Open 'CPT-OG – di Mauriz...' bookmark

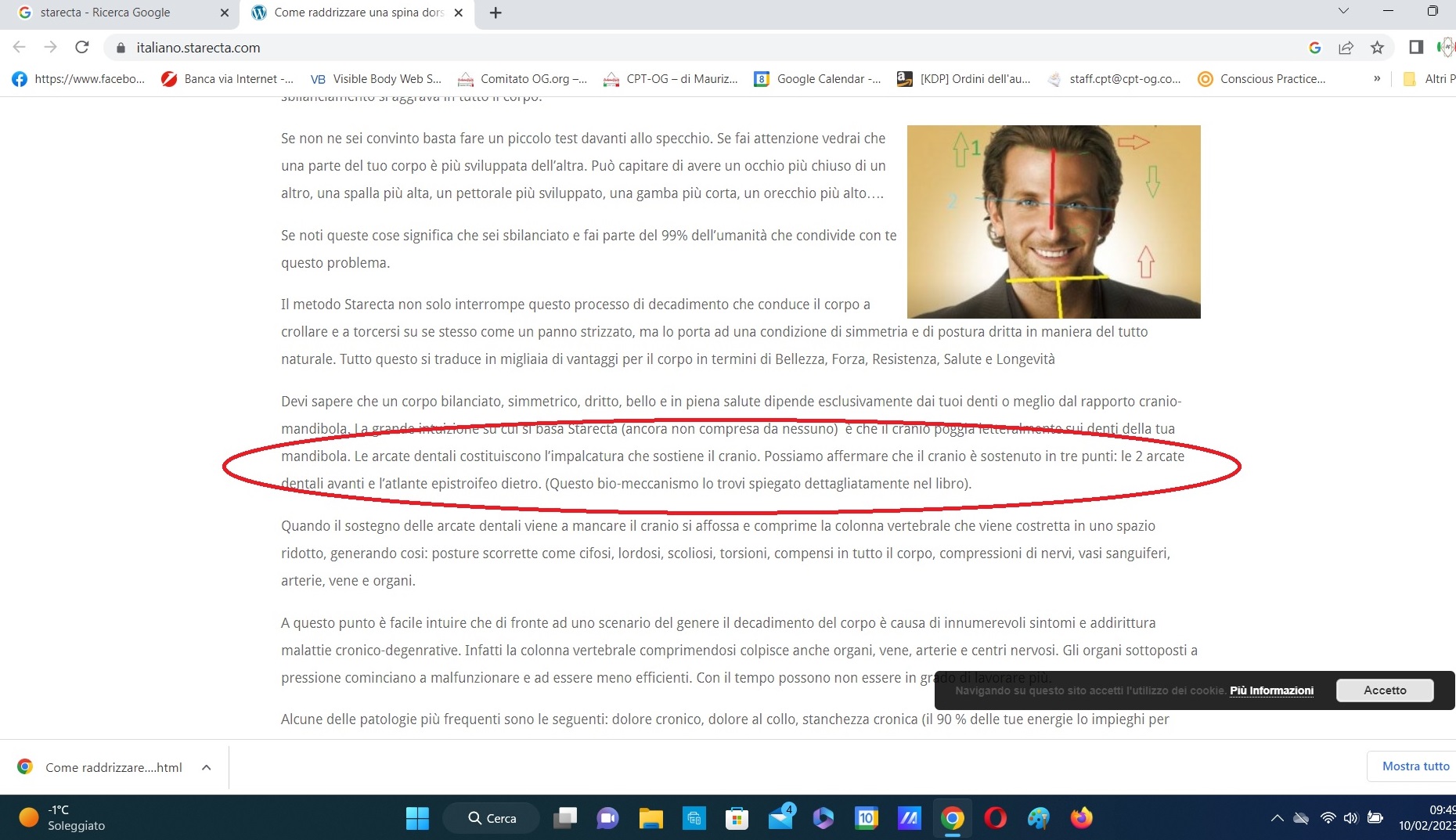click(671, 79)
